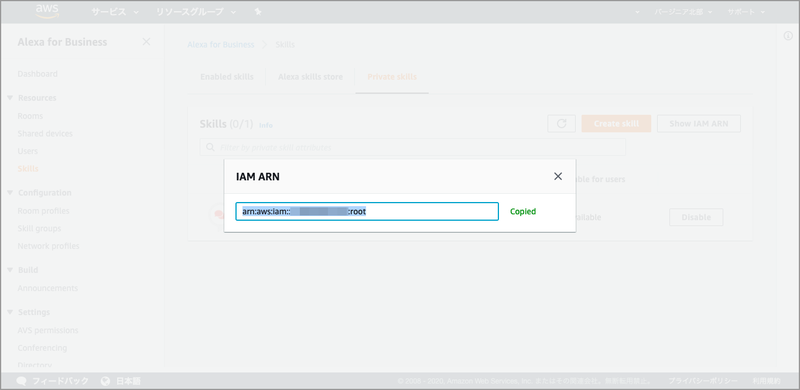The image size is (800, 390).
Task: Click the green Copied label
Action: [523, 211]
